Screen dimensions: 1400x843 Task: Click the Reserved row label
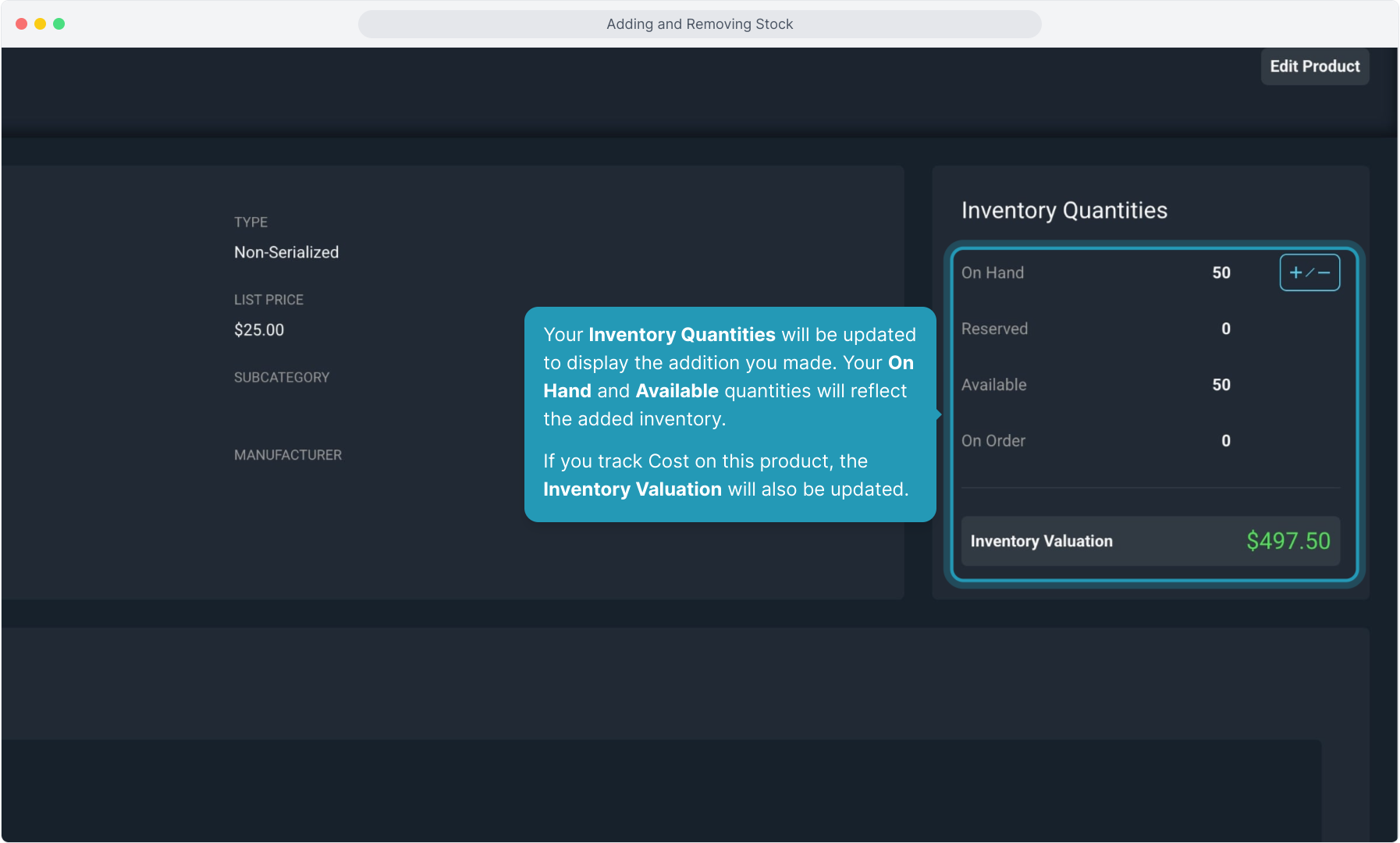994,329
